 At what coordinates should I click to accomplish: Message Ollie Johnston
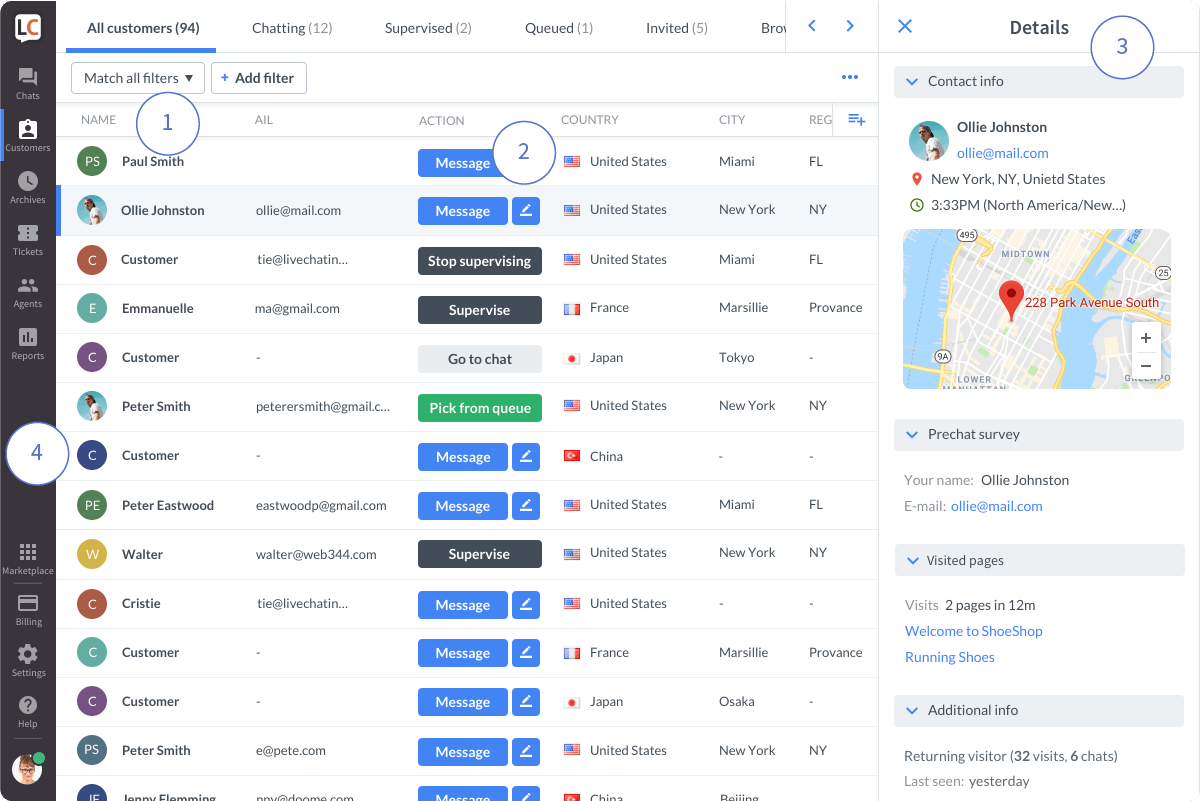pos(463,210)
